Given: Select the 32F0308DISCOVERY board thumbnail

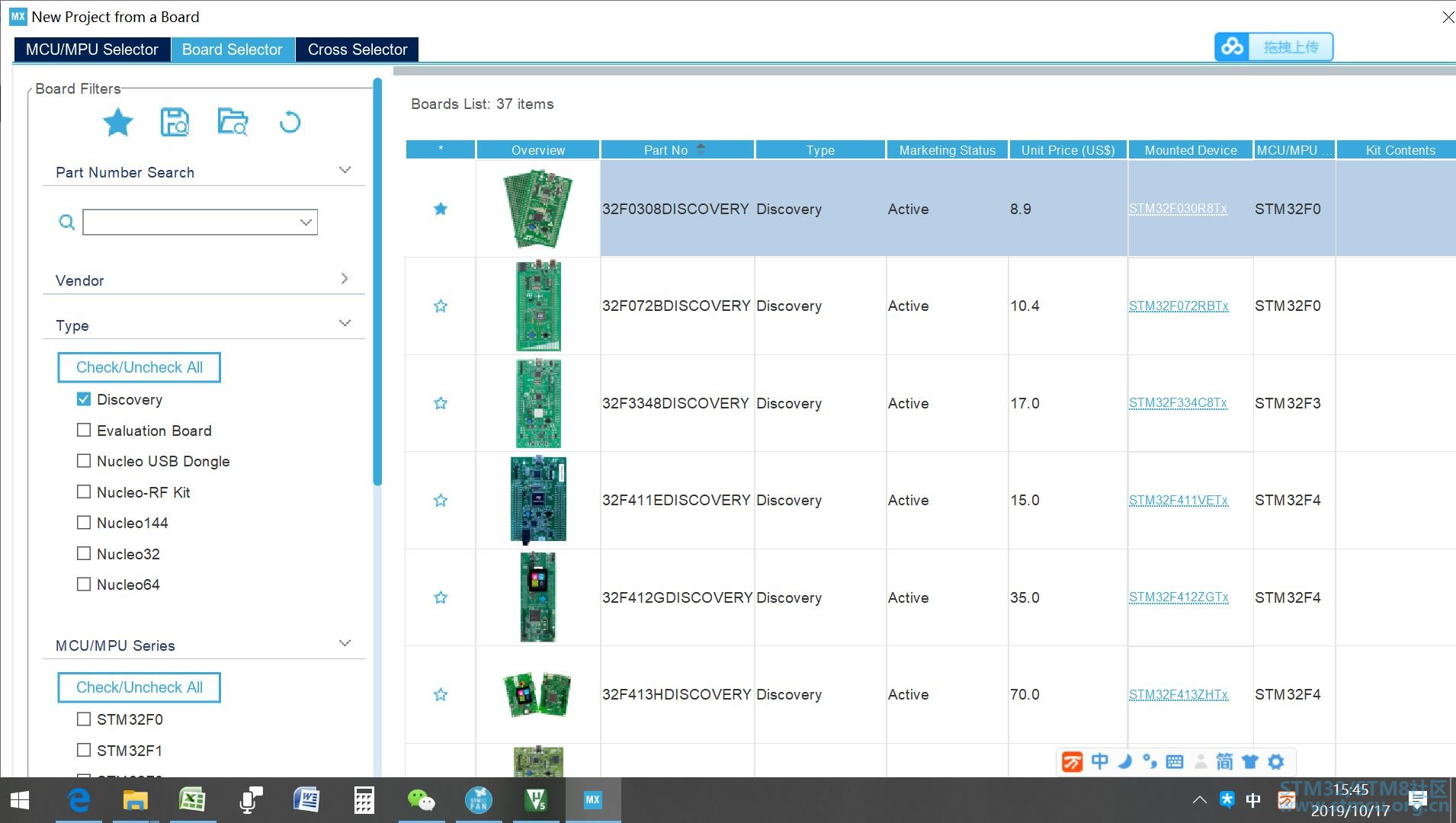Looking at the screenshot, I should [538, 208].
